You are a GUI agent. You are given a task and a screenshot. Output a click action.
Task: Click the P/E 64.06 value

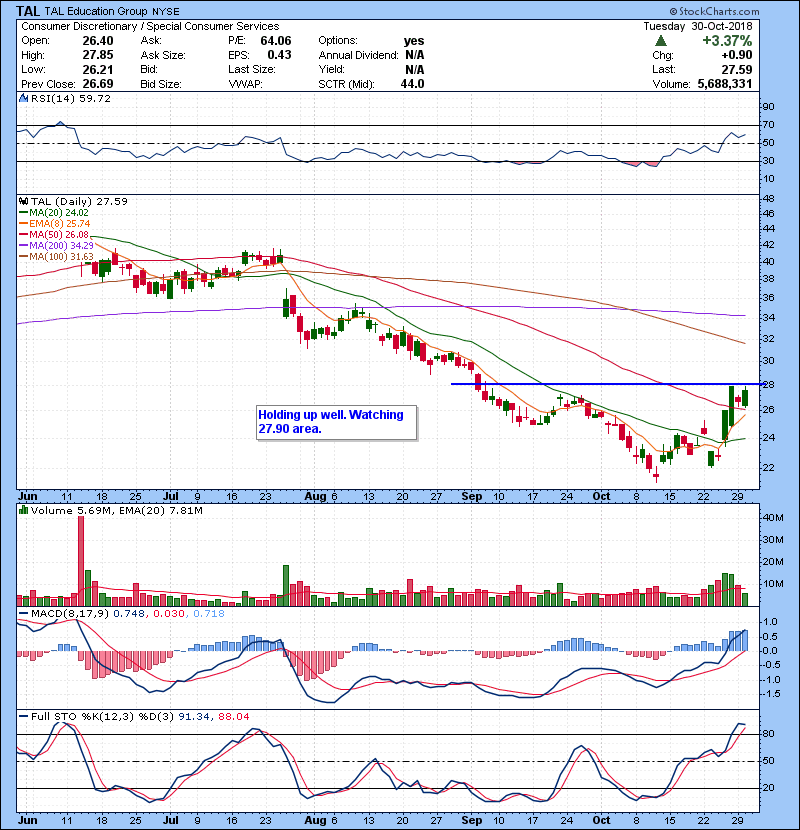coord(276,41)
